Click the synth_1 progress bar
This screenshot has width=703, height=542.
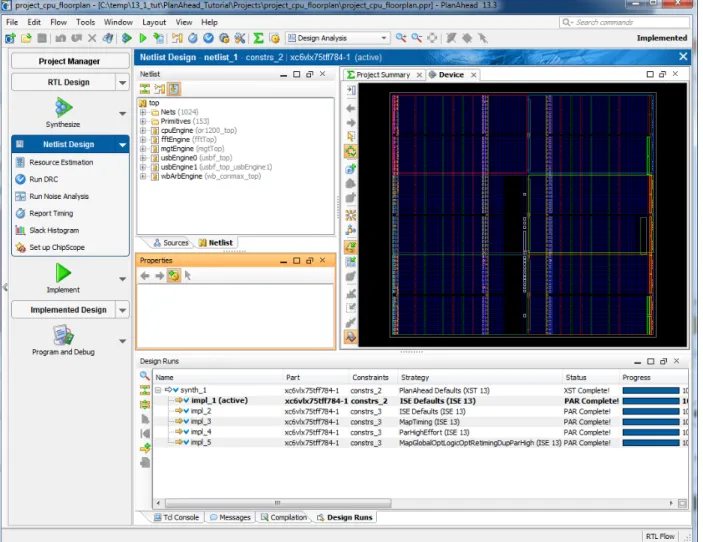point(651,390)
